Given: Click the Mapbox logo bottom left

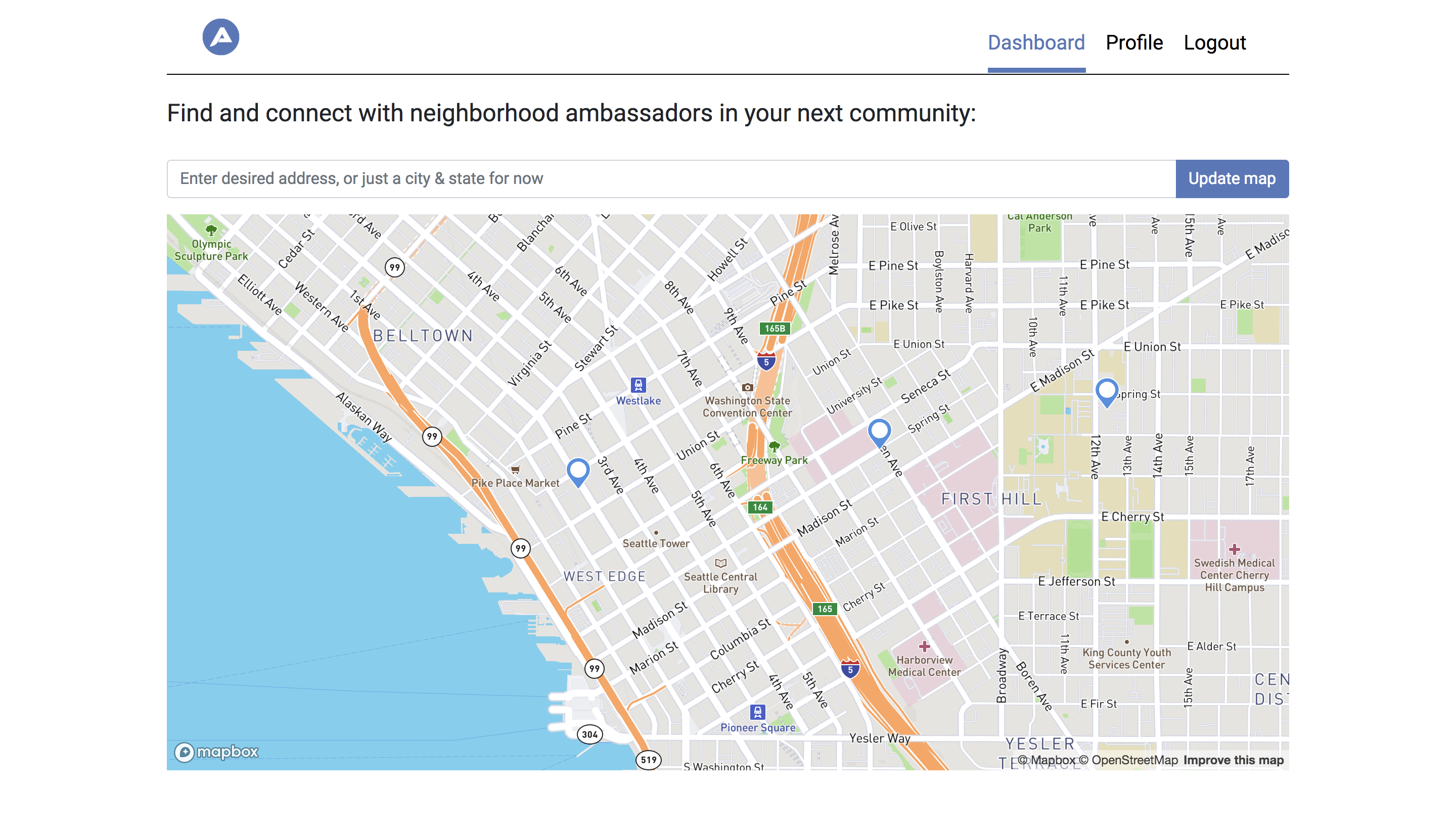Looking at the screenshot, I should pos(217,751).
